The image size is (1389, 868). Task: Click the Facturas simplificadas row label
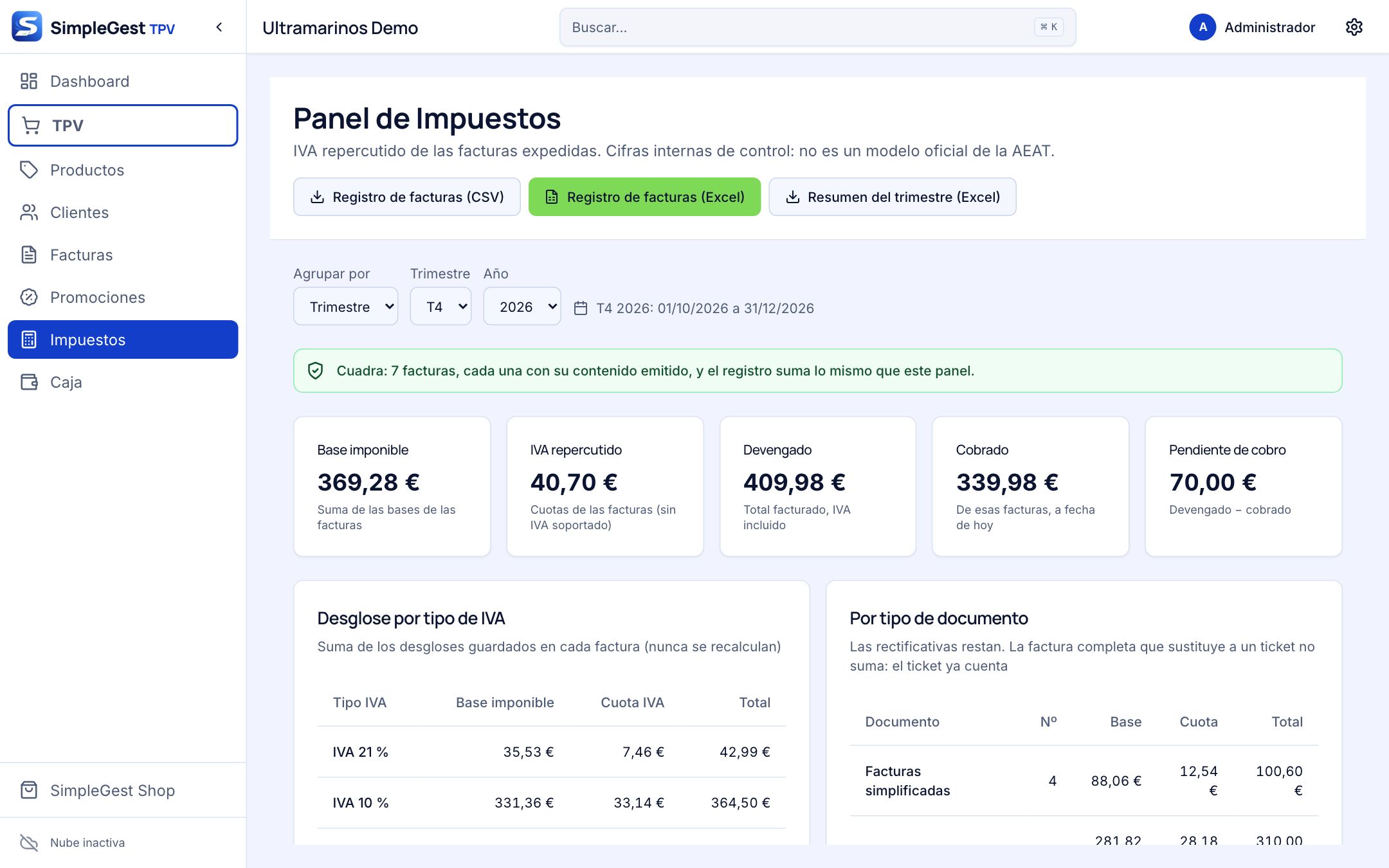(x=907, y=781)
